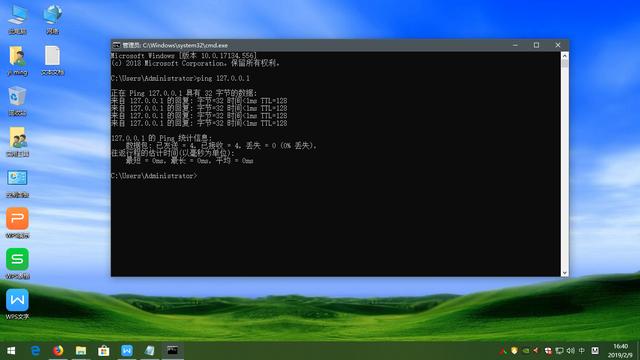Switch to WPS Writer in the taskbar
The height and width of the screenshot is (360, 640).
(127, 351)
